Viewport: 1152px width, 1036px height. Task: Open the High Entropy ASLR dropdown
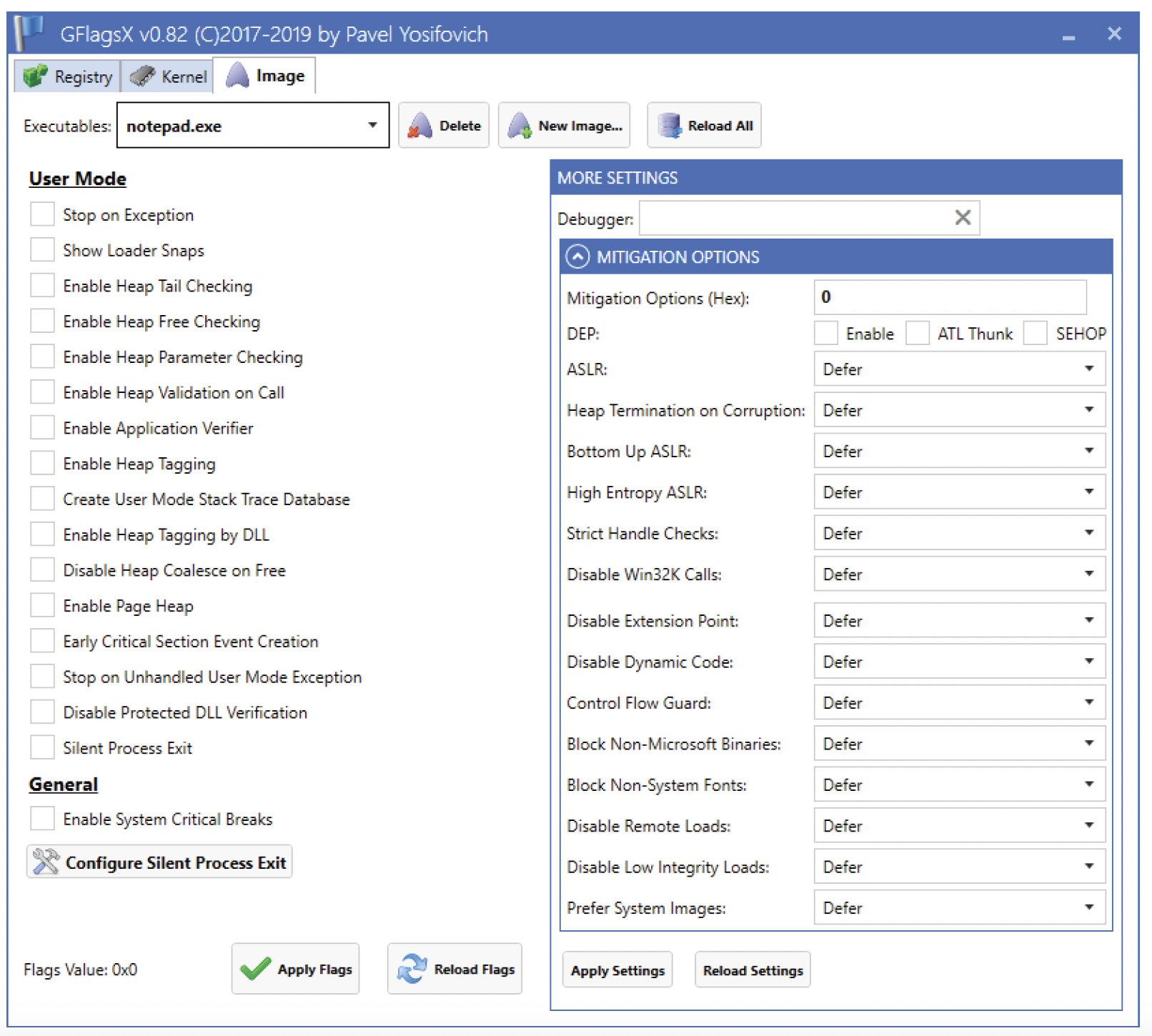(x=960, y=492)
